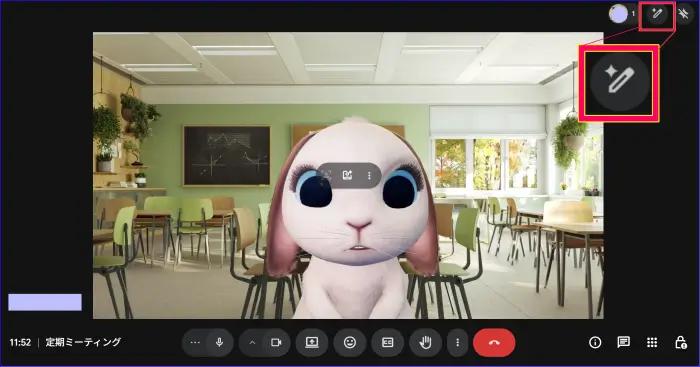This screenshot has width=700, height=367.
Task: Click the meeting title 定期ミーティング
Action: point(83,342)
